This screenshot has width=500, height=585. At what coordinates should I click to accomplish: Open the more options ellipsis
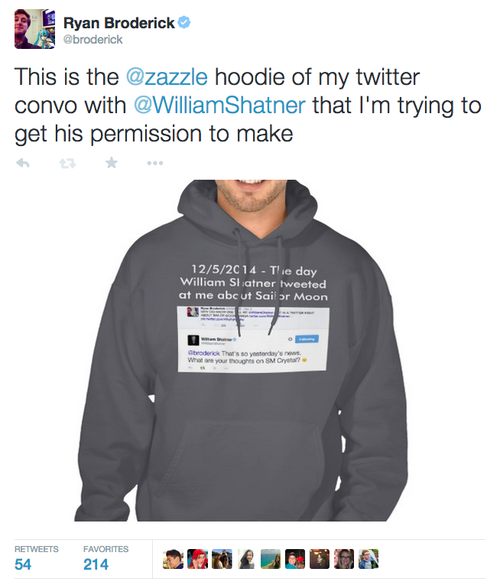pos(155,163)
